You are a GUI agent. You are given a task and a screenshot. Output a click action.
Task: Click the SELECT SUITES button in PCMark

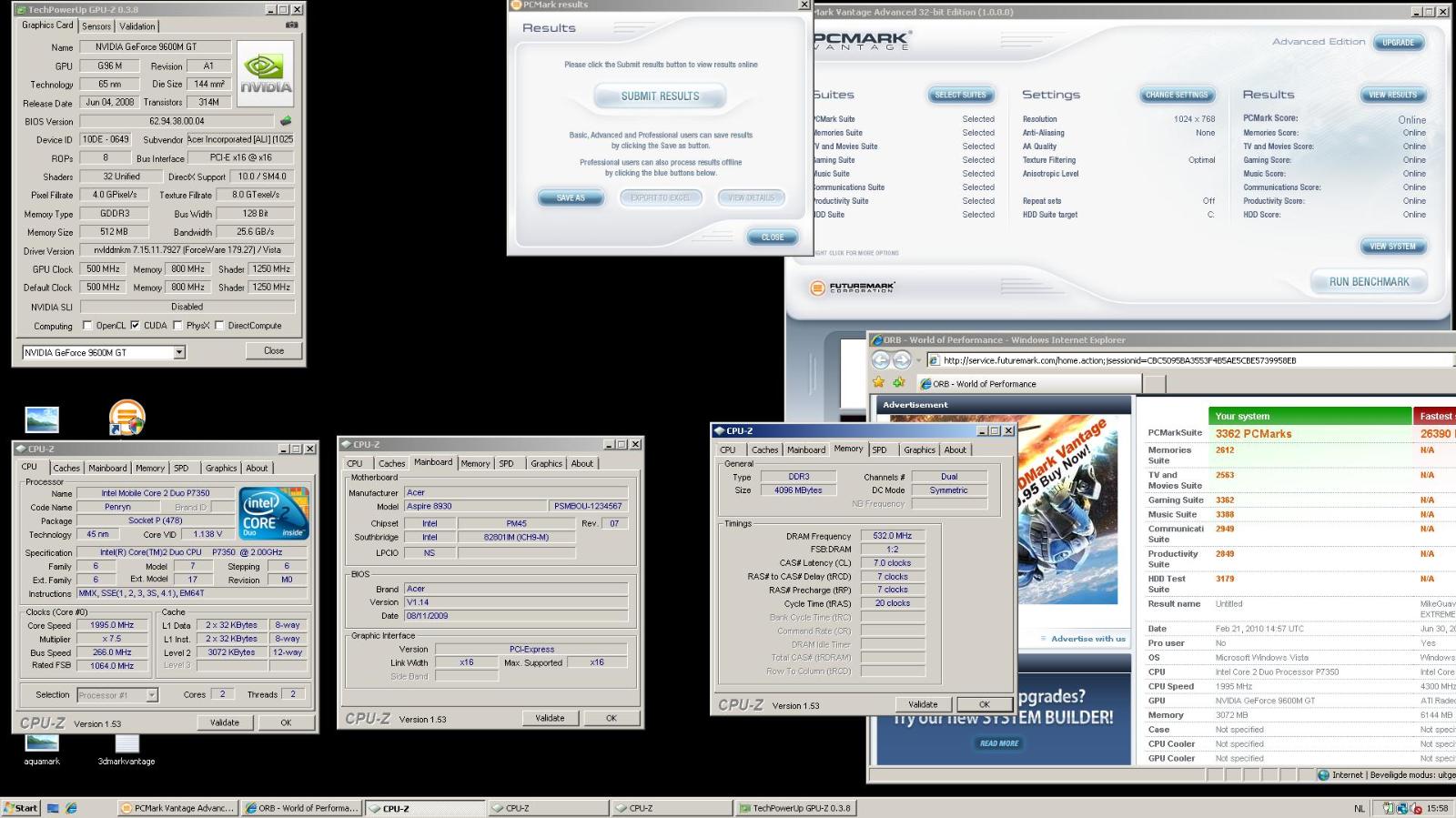point(960,95)
